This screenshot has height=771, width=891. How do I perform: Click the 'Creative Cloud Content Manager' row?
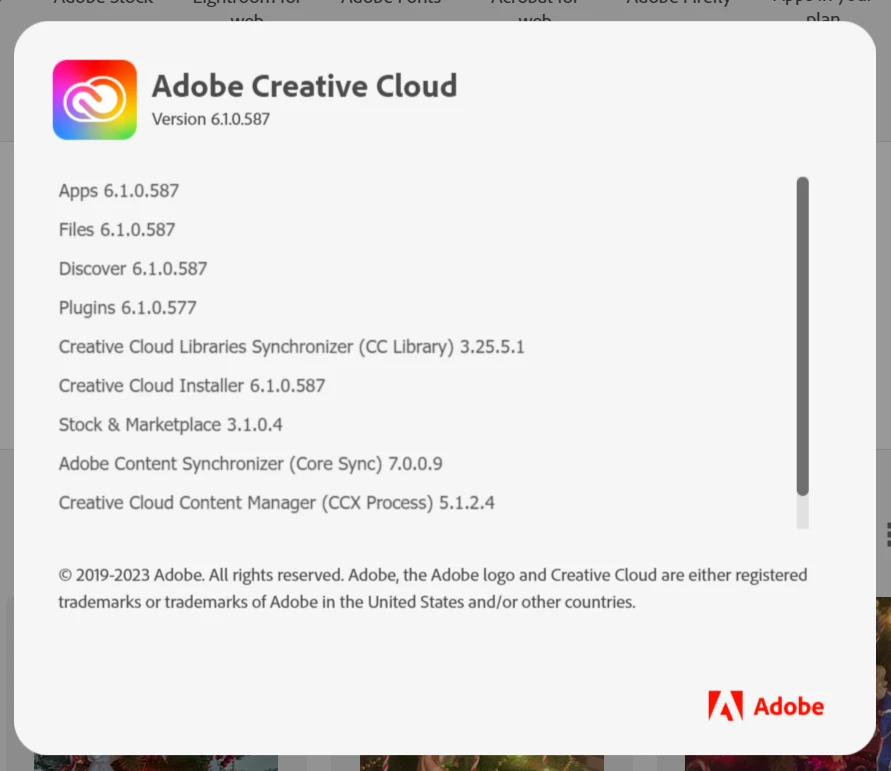coord(277,503)
